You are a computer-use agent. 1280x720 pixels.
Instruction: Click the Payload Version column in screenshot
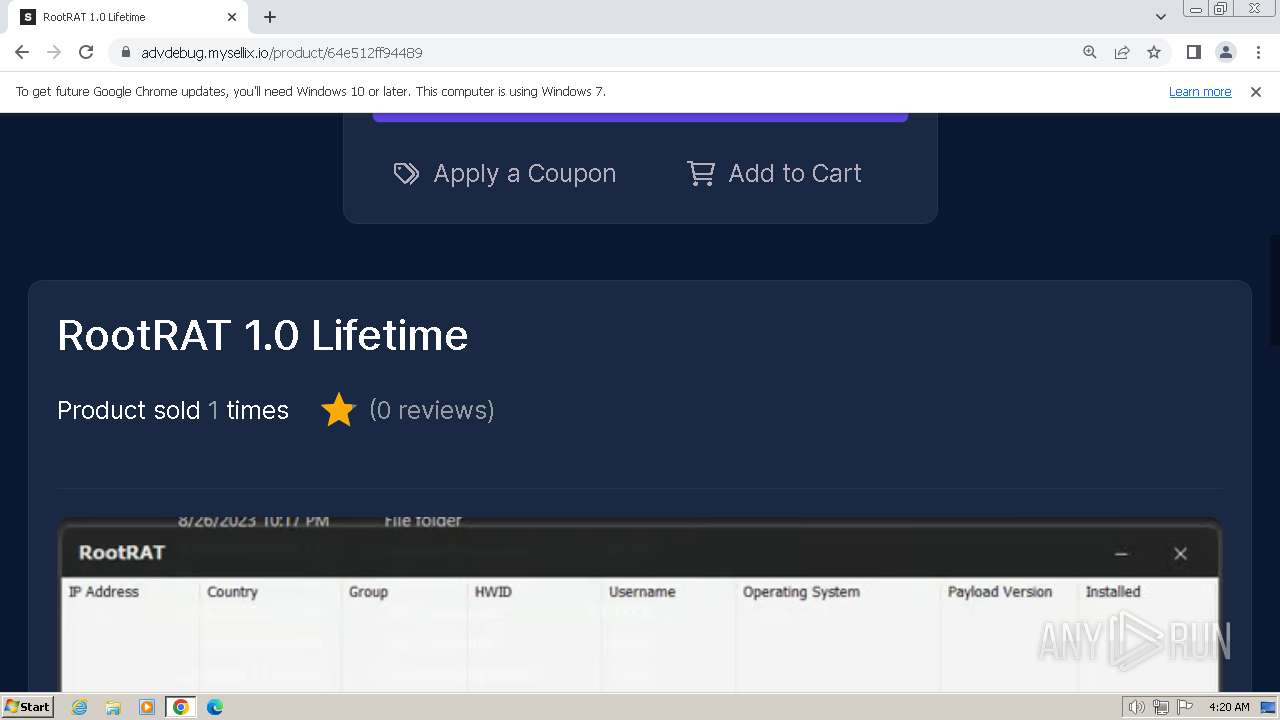1000,592
